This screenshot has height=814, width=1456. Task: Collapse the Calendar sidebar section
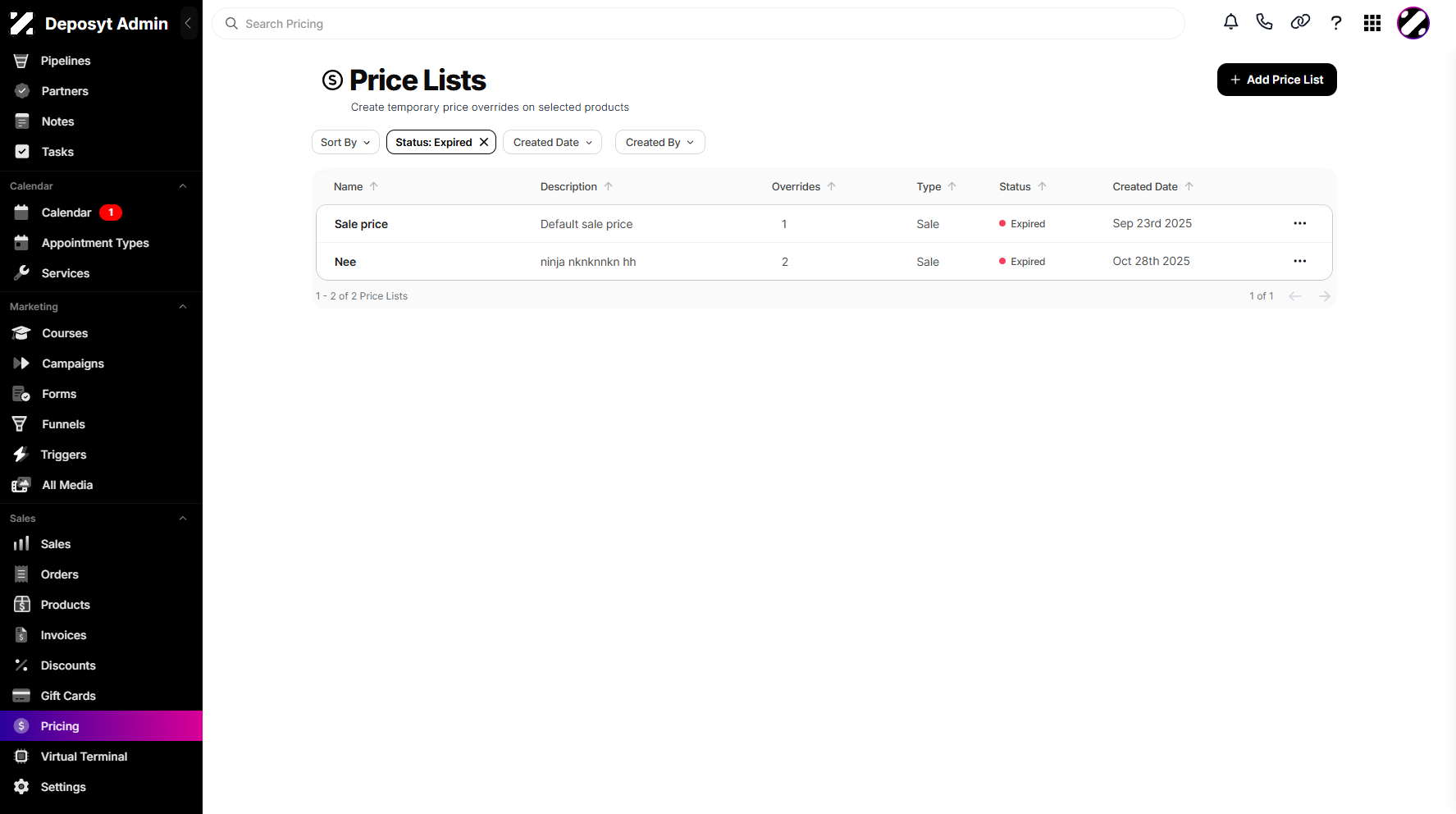pos(183,186)
